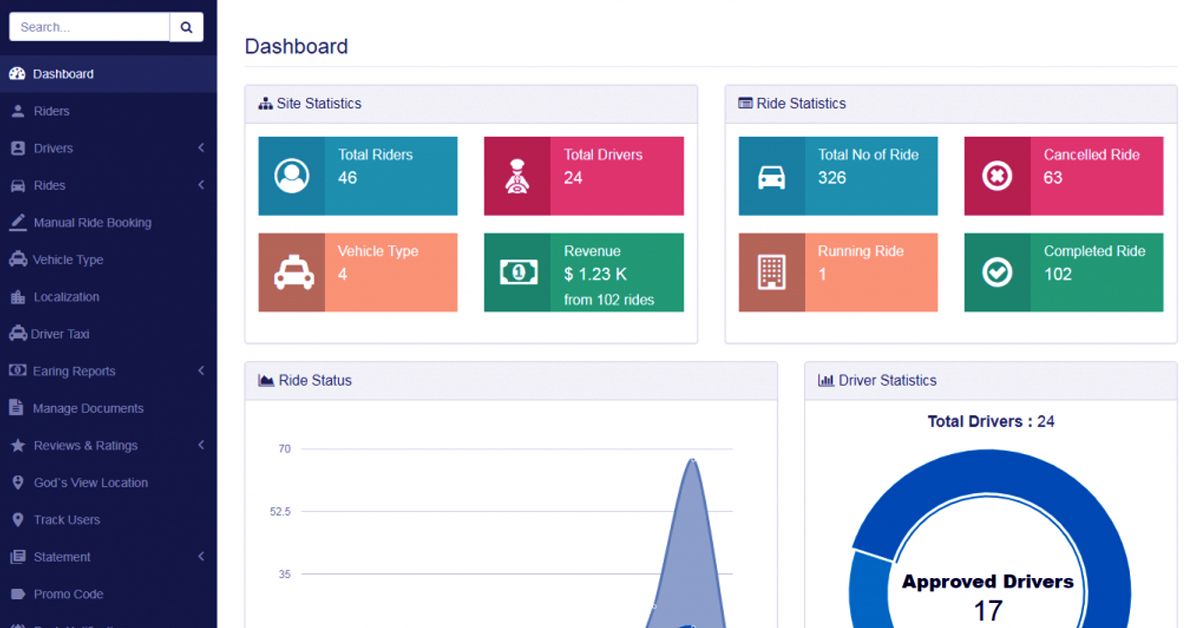Screen dimensions: 1200x628
Task: Click the Revenue money bill icon
Action: pos(517,272)
